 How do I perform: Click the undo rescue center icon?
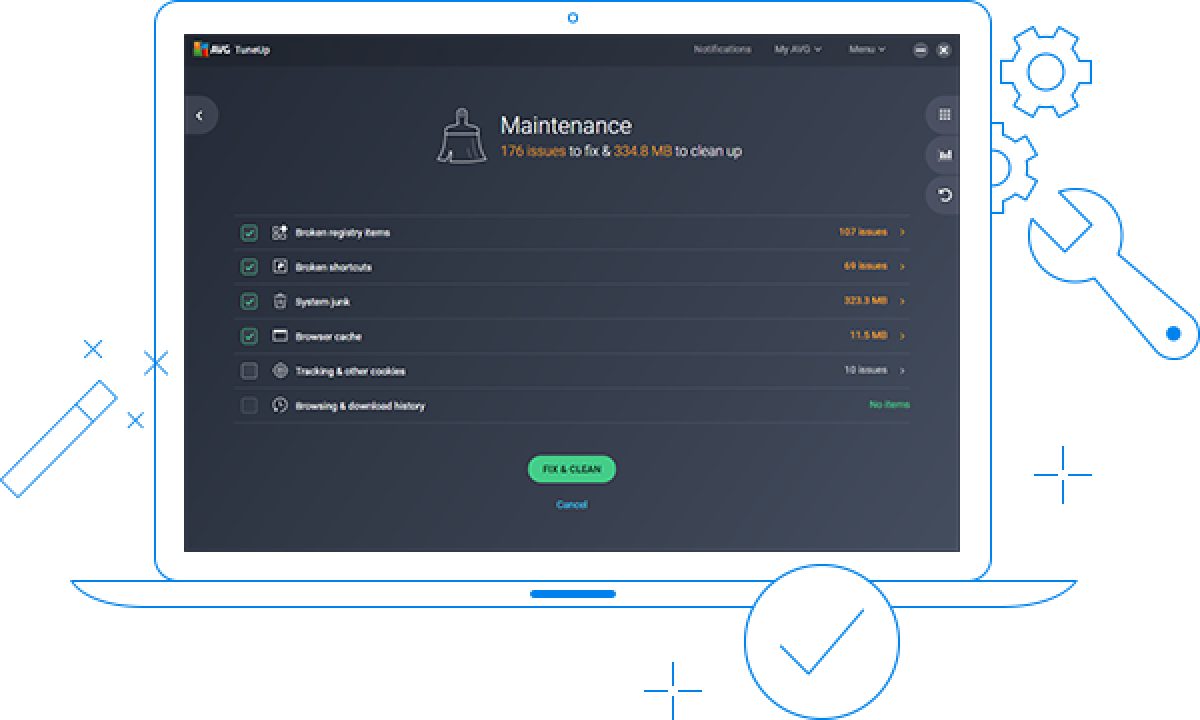point(944,195)
